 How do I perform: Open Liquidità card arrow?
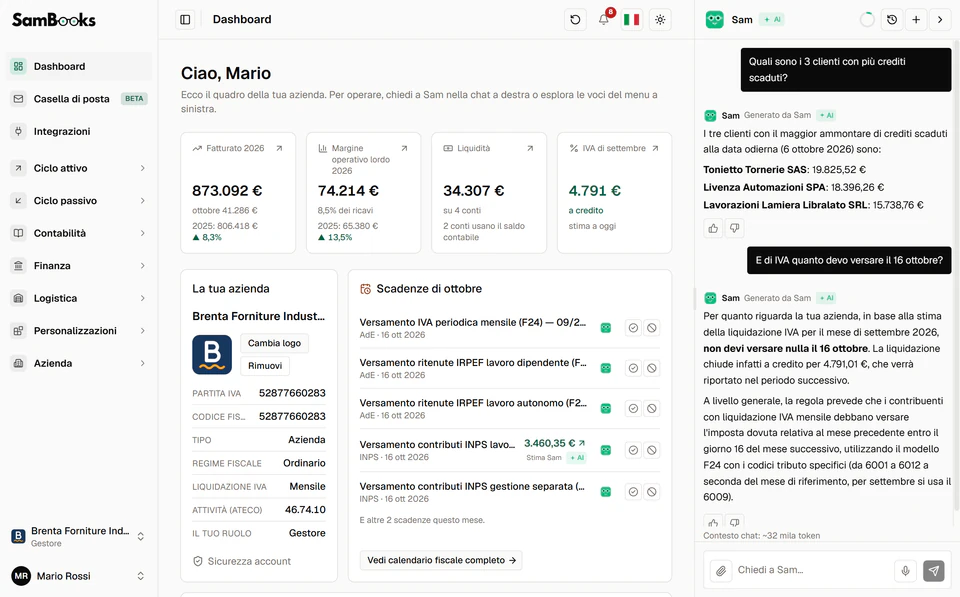530,148
